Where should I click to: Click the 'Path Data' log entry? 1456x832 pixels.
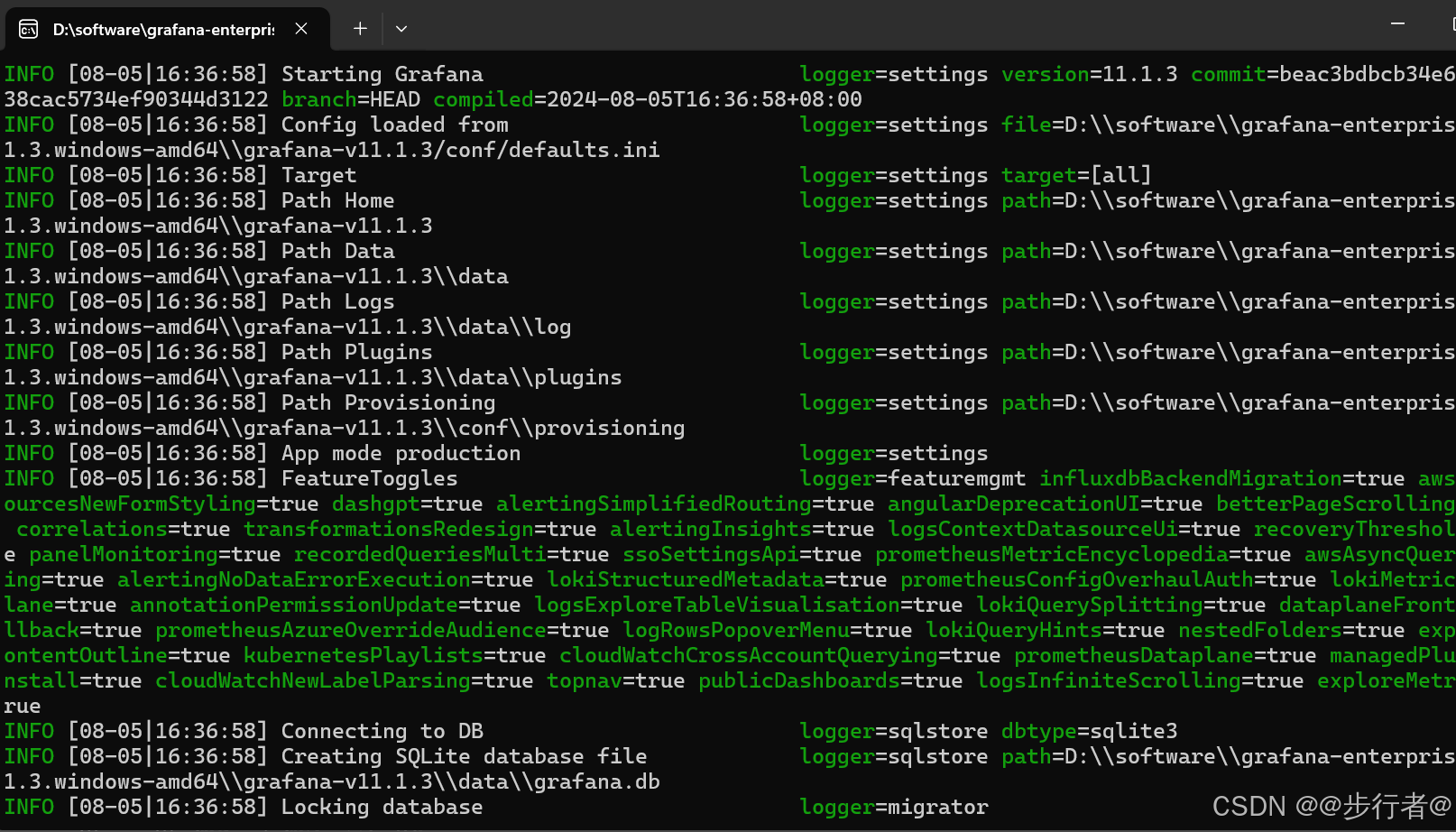click(338, 251)
